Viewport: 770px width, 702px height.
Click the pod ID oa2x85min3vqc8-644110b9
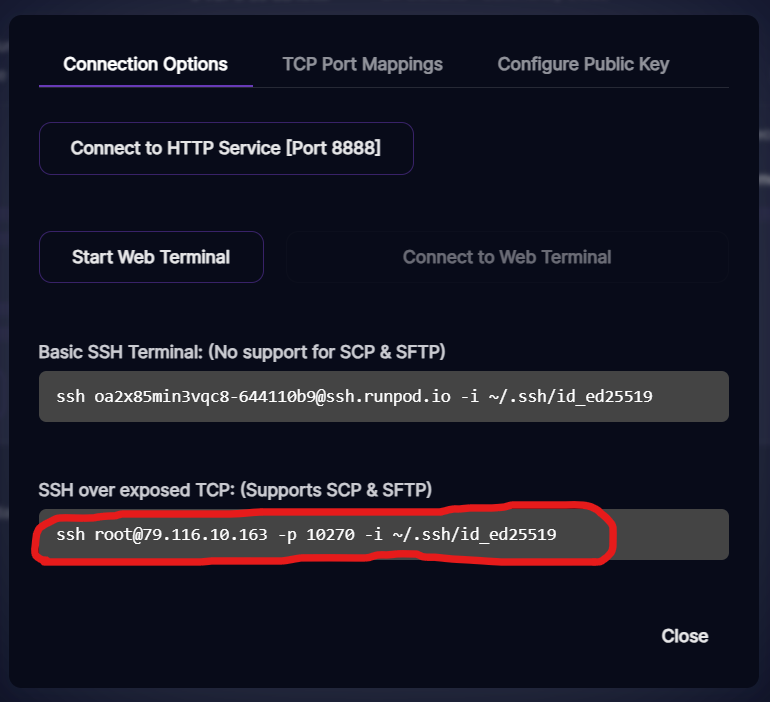pos(204,396)
